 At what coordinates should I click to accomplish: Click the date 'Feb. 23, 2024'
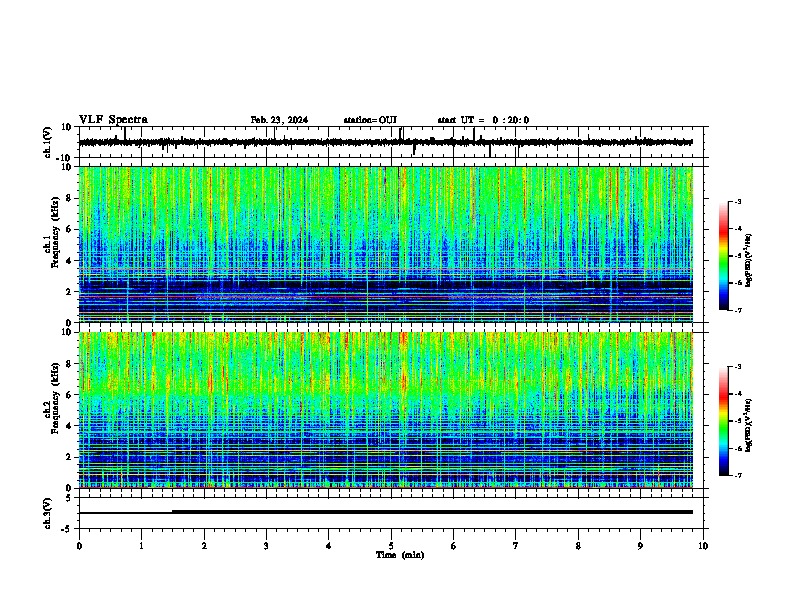pyautogui.click(x=279, y=120)
